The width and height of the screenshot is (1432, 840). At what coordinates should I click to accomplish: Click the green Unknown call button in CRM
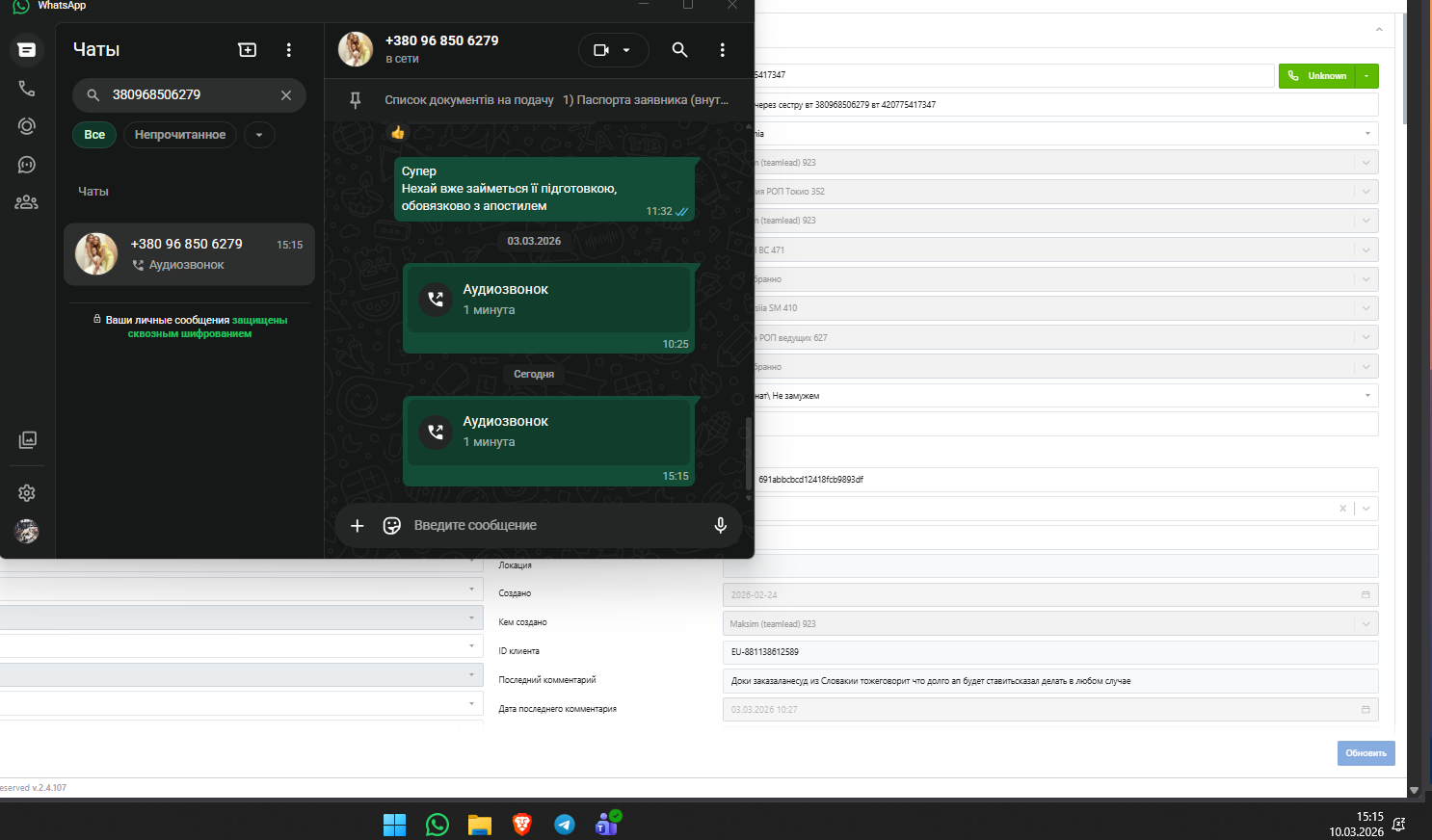coord(1316,76)
